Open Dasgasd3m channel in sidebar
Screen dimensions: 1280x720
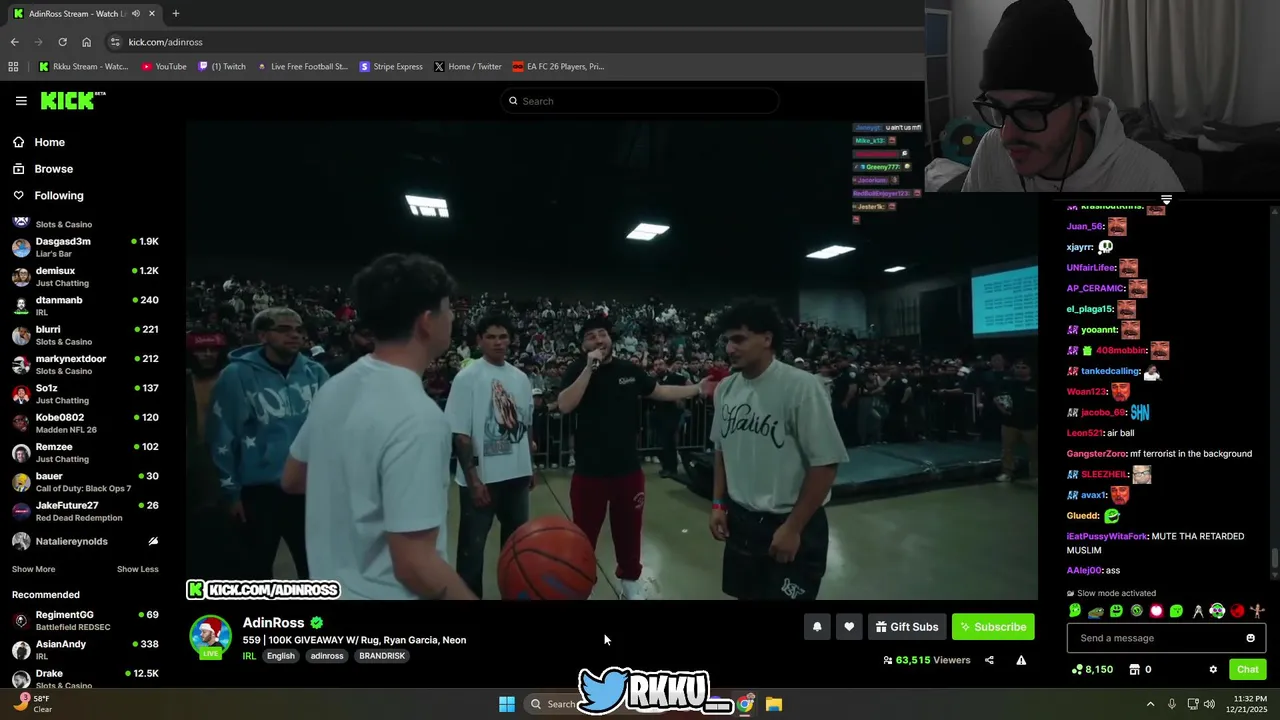pyautogui.click(x=85, y=247)
